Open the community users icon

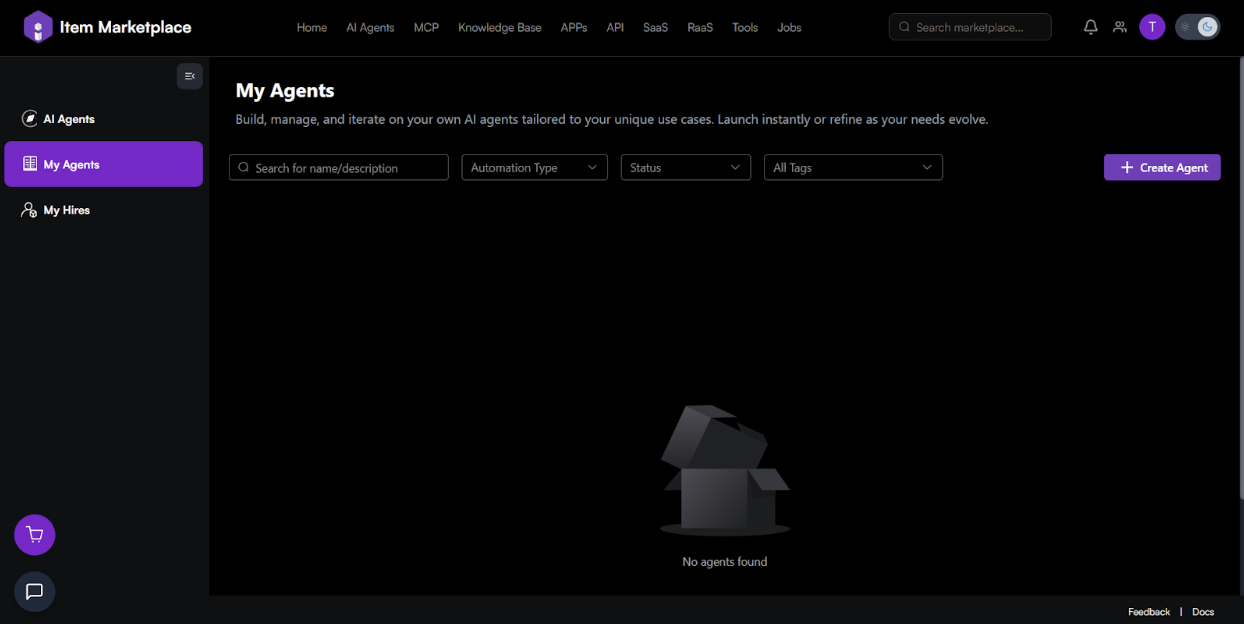(x=1119, y=27)
